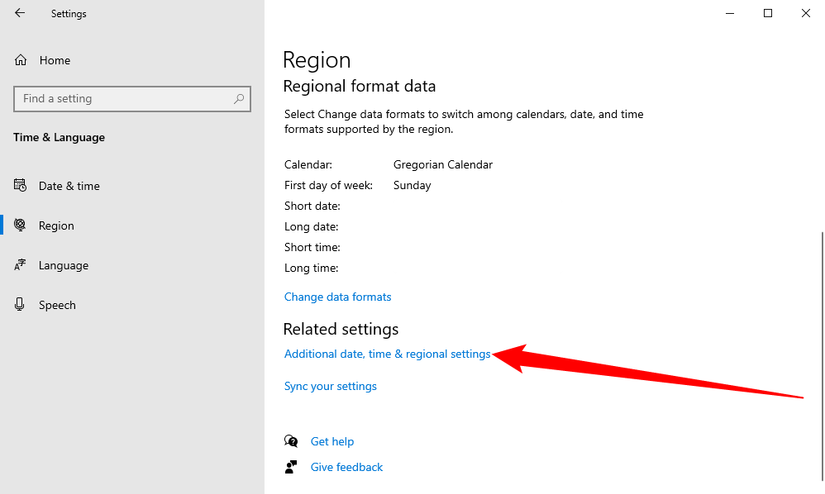The image size is (825, 494).
Task: Open Additional date, time & regional settings
Action: point(387,354)
